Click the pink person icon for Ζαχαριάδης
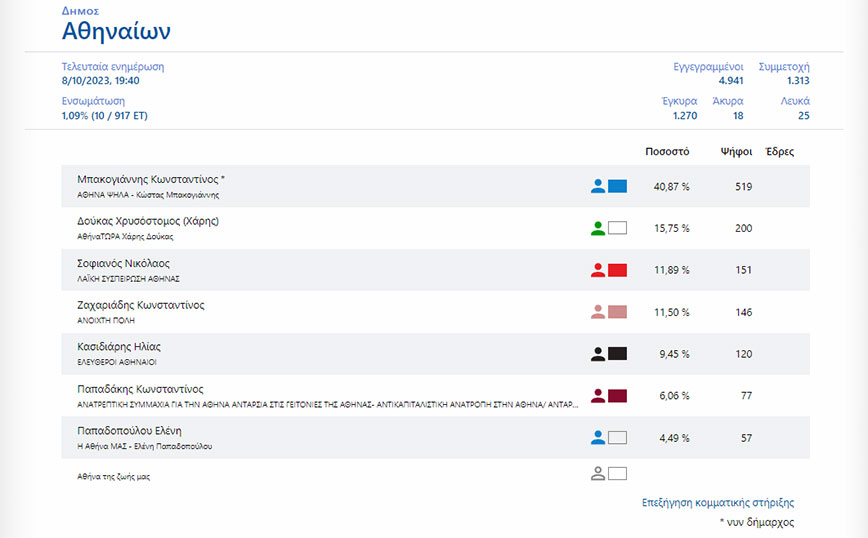868x538 pixels. click(598, 312)
